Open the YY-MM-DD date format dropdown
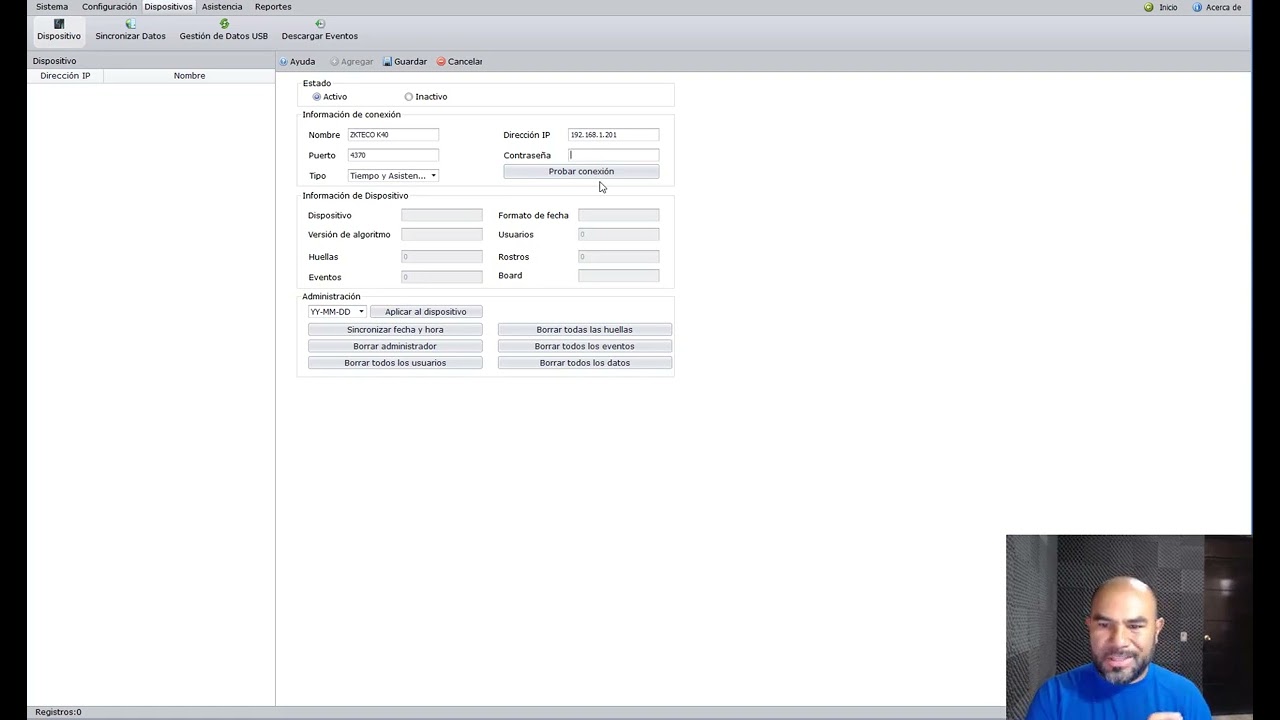 (337, 312)
